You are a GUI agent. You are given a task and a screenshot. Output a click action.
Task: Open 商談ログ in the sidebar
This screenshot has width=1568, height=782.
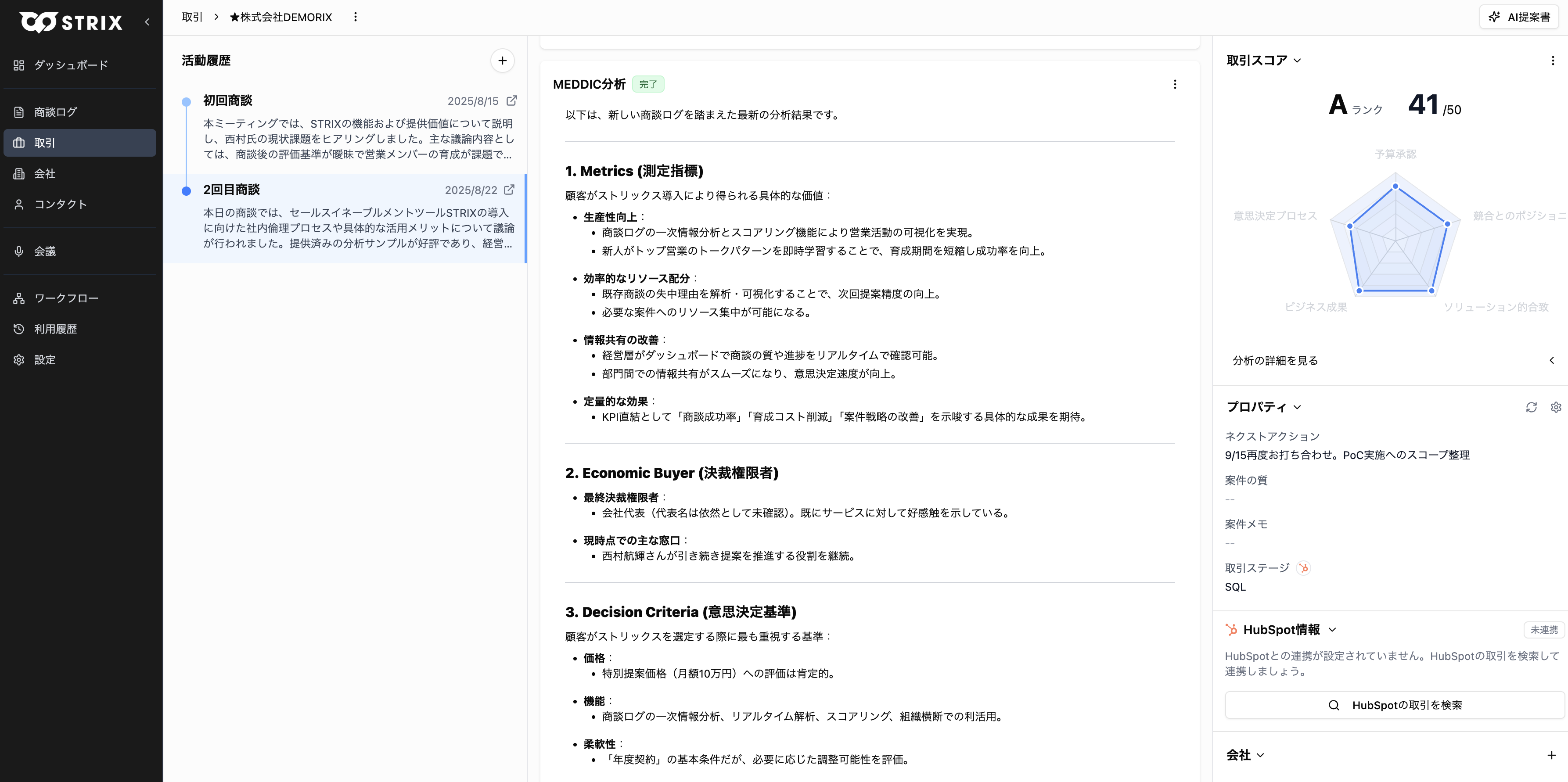[x=80, y=112]
